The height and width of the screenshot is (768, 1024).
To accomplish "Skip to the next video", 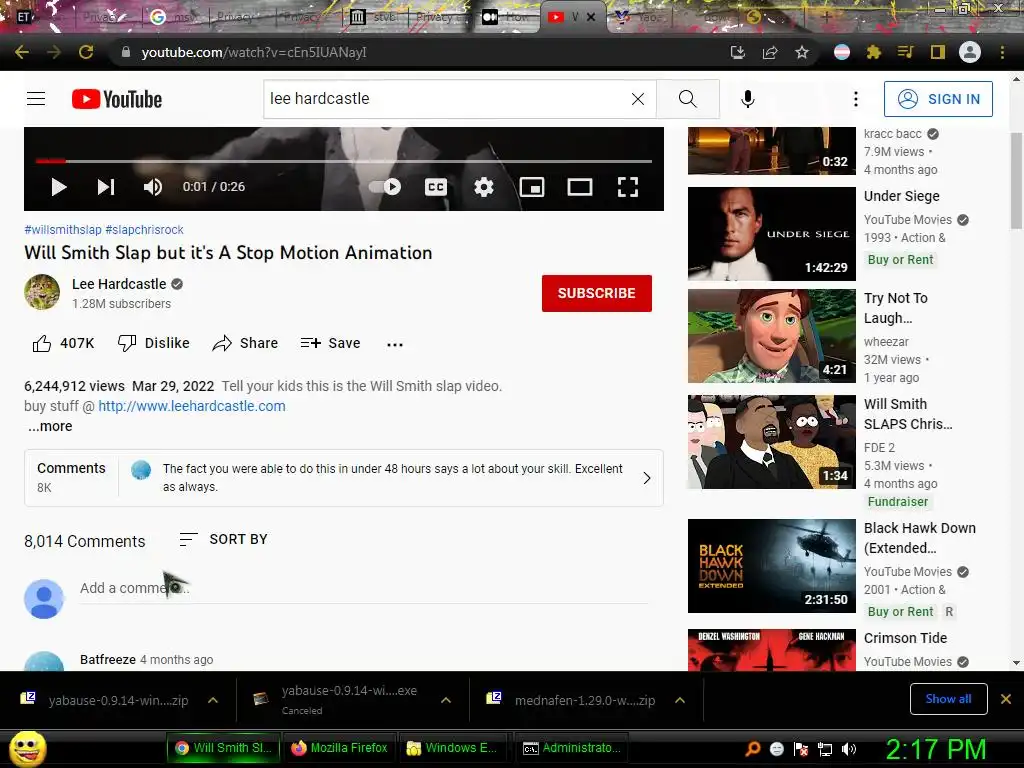I will tap(106, 187).
